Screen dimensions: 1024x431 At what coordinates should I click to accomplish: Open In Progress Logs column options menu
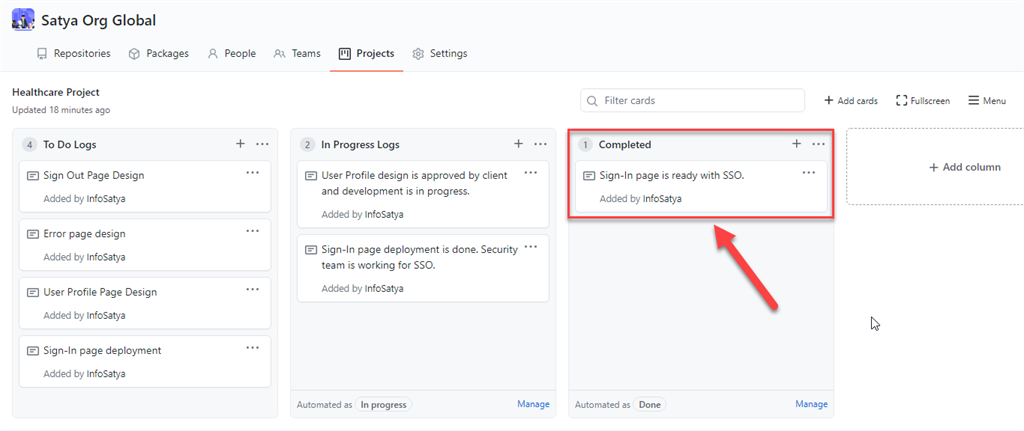click(x=540, y=144)
